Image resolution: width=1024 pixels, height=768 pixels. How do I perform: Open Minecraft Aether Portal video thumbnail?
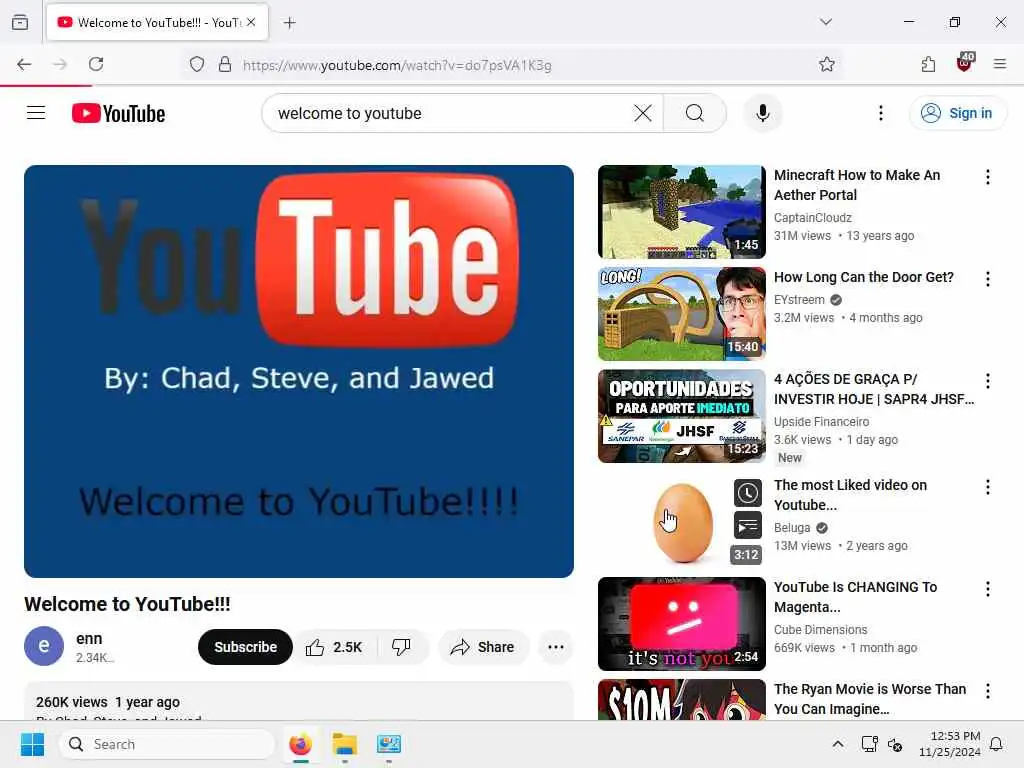click(682, 212)
